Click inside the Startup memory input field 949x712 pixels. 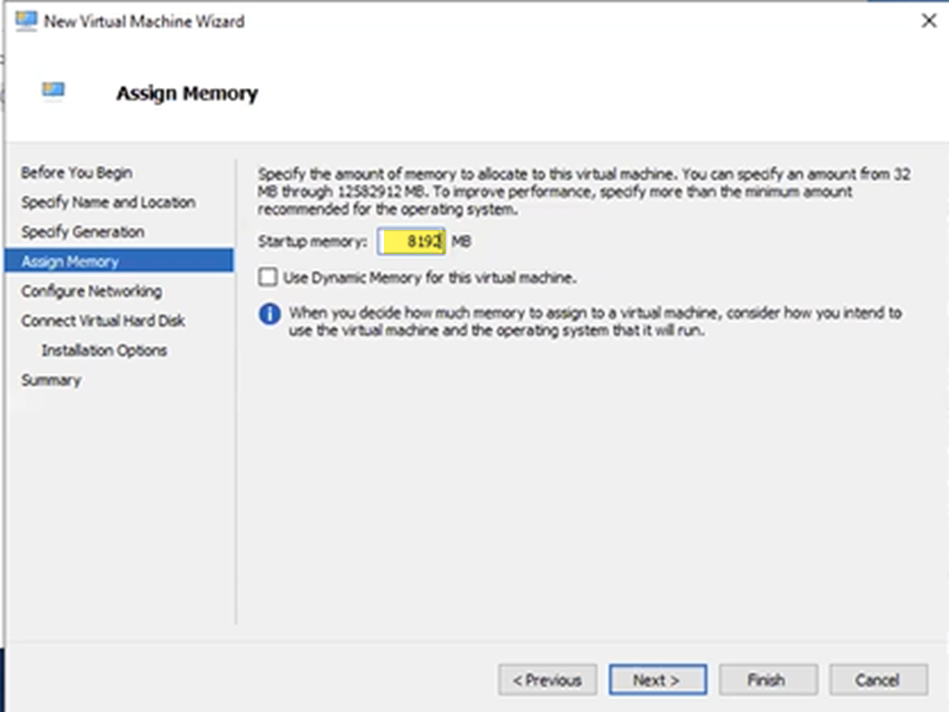coord(410,240)
